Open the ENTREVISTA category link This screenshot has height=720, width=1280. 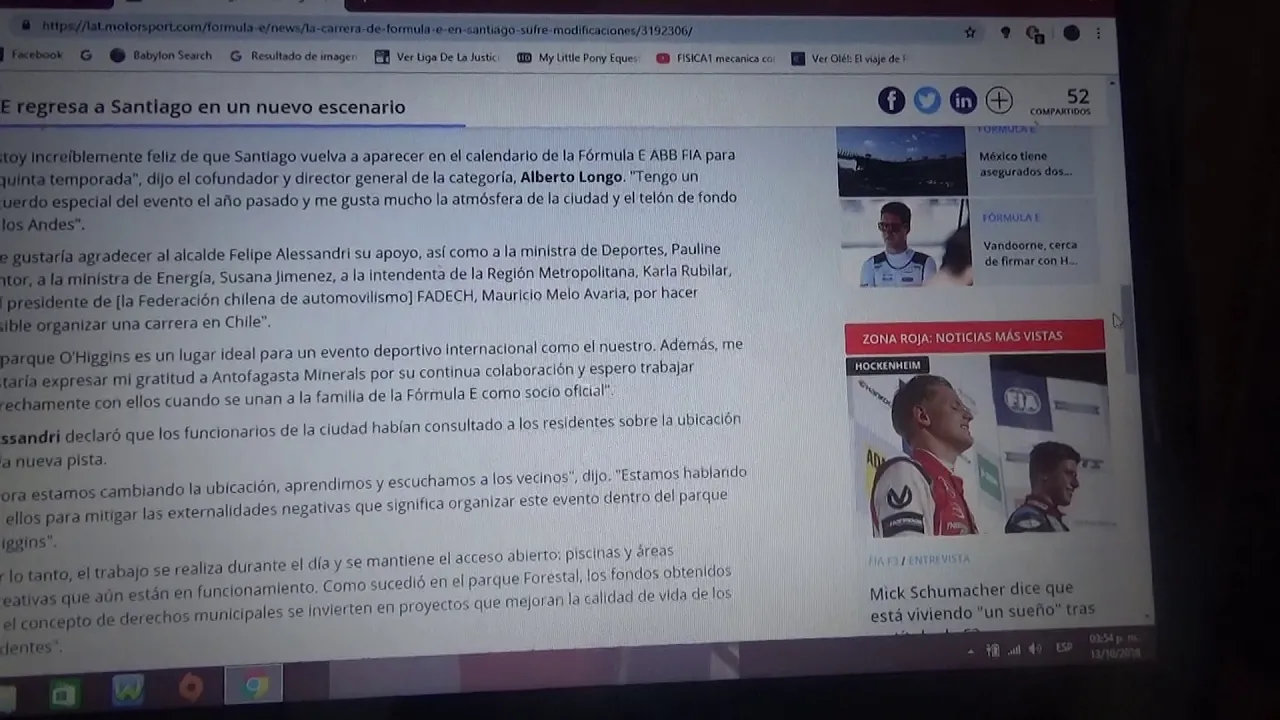click(x=939, y=559)
